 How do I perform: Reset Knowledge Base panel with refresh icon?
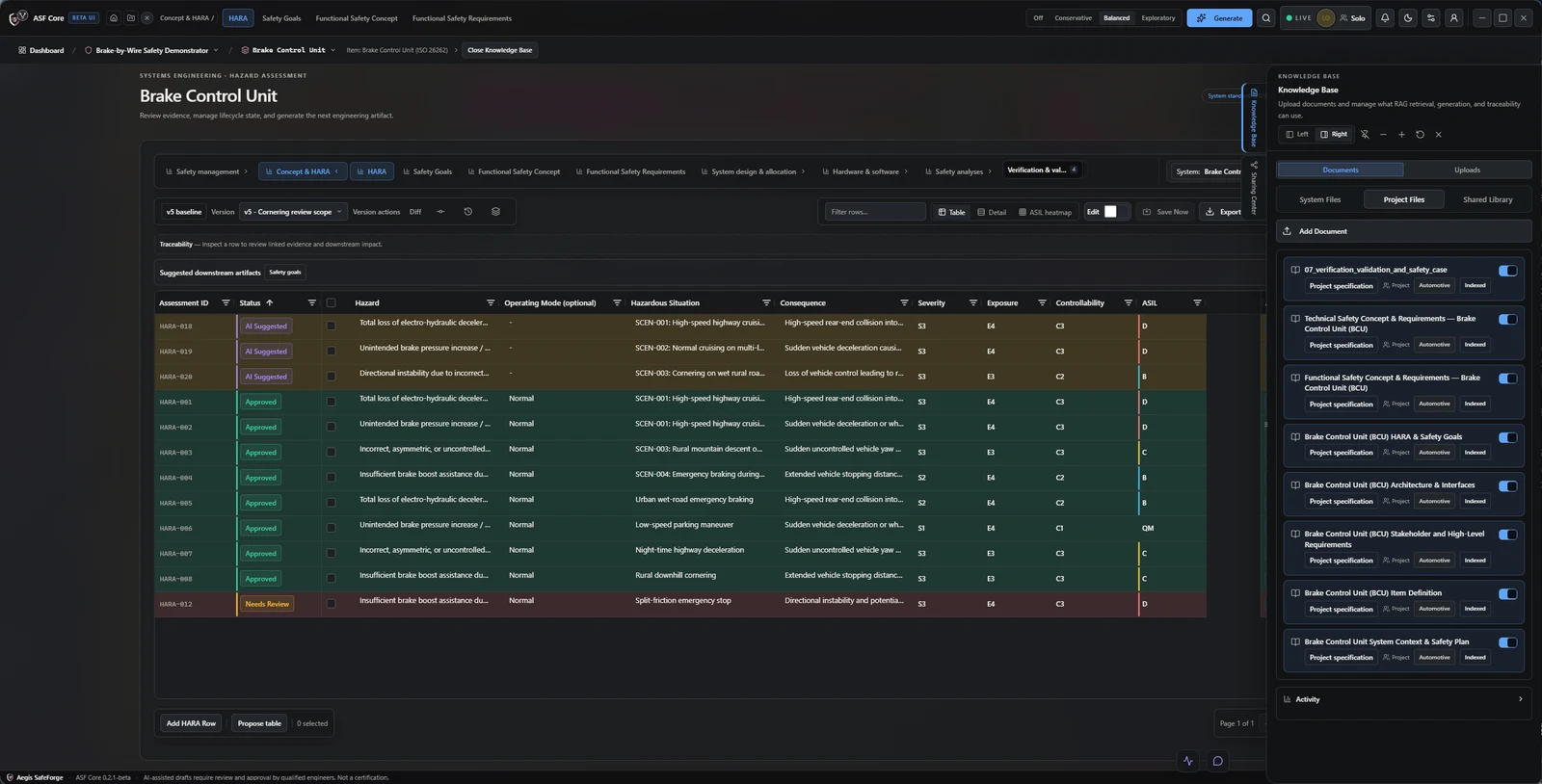pos(1420,134)
